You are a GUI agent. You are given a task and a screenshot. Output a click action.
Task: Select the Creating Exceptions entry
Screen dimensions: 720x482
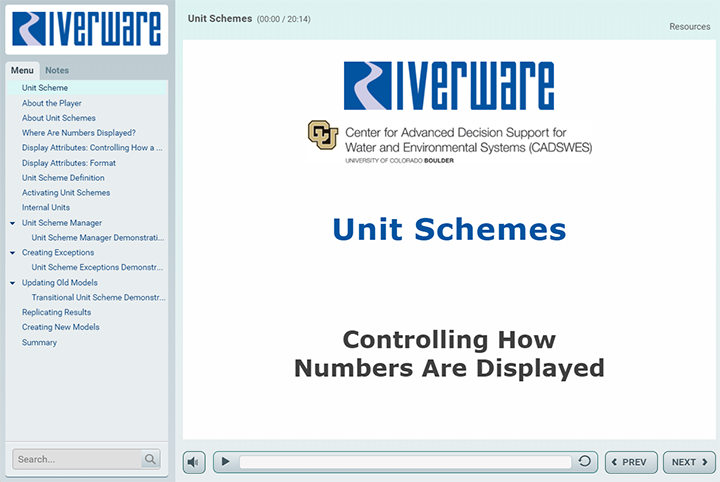pos(58,252)
